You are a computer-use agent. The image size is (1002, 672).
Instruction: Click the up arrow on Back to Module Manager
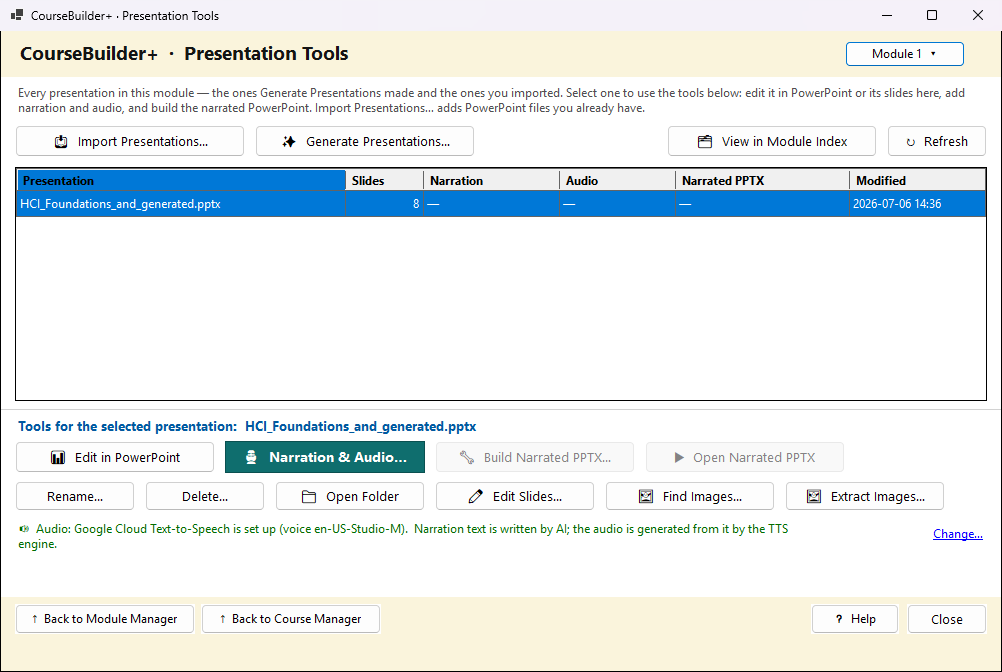coord(35,619)
